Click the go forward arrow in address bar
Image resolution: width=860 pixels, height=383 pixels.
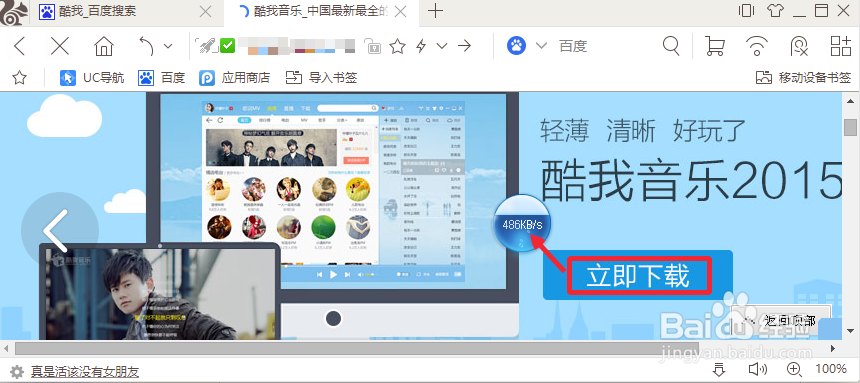click(465, 46)
